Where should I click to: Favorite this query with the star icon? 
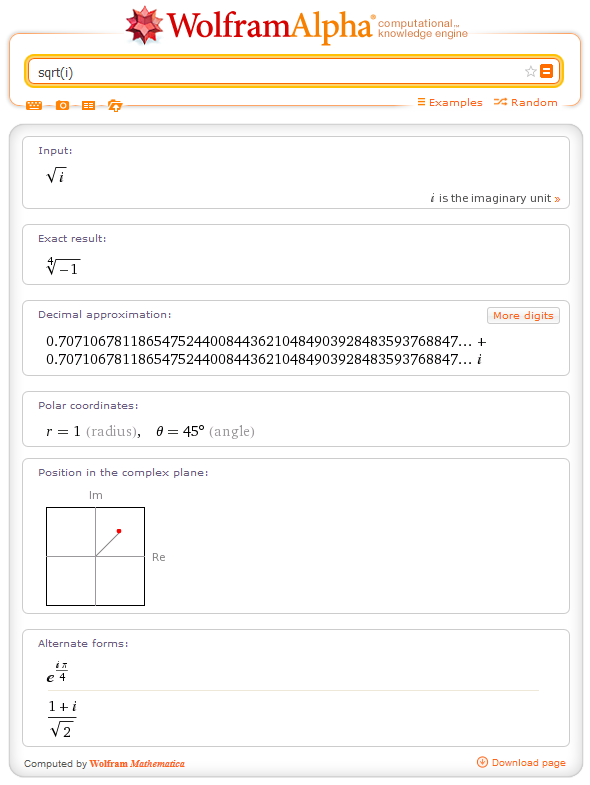coord(531,72)
